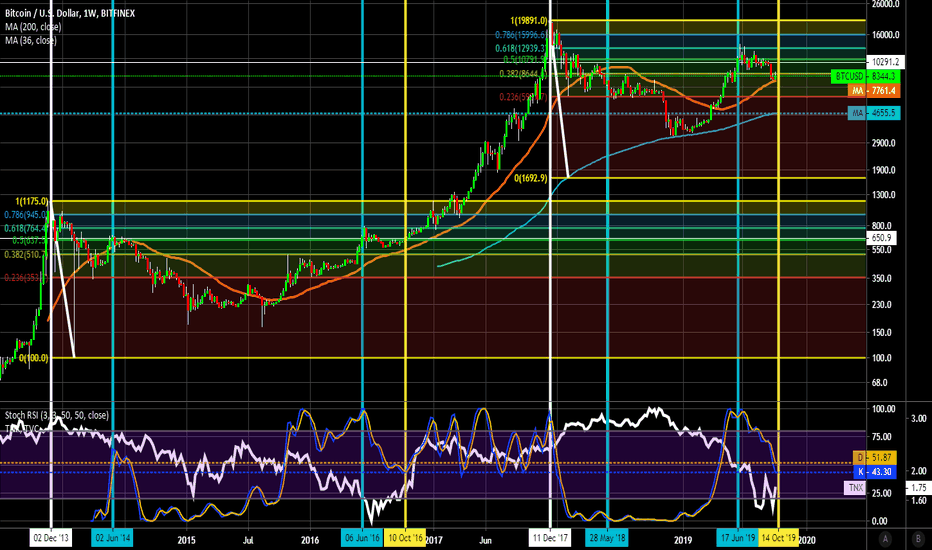Click the 2016 label on time axis

click(310, 540)
